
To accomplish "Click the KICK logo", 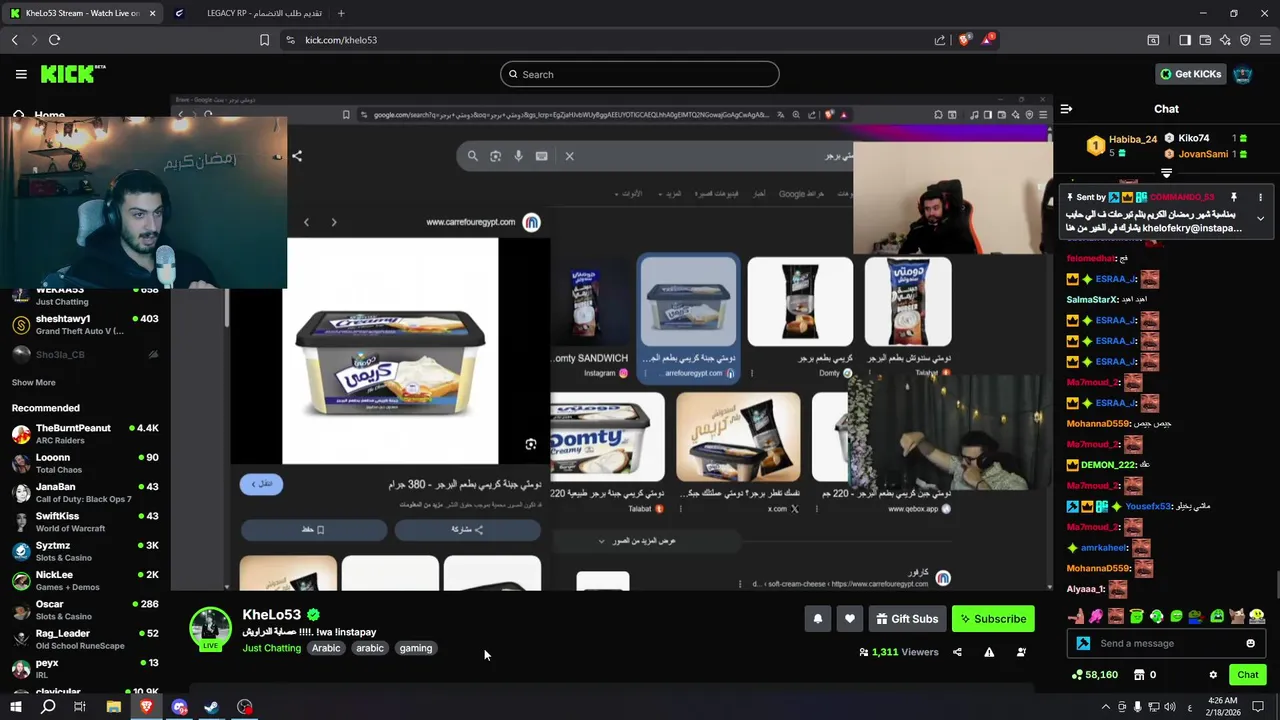I will (x=73, y=74).
